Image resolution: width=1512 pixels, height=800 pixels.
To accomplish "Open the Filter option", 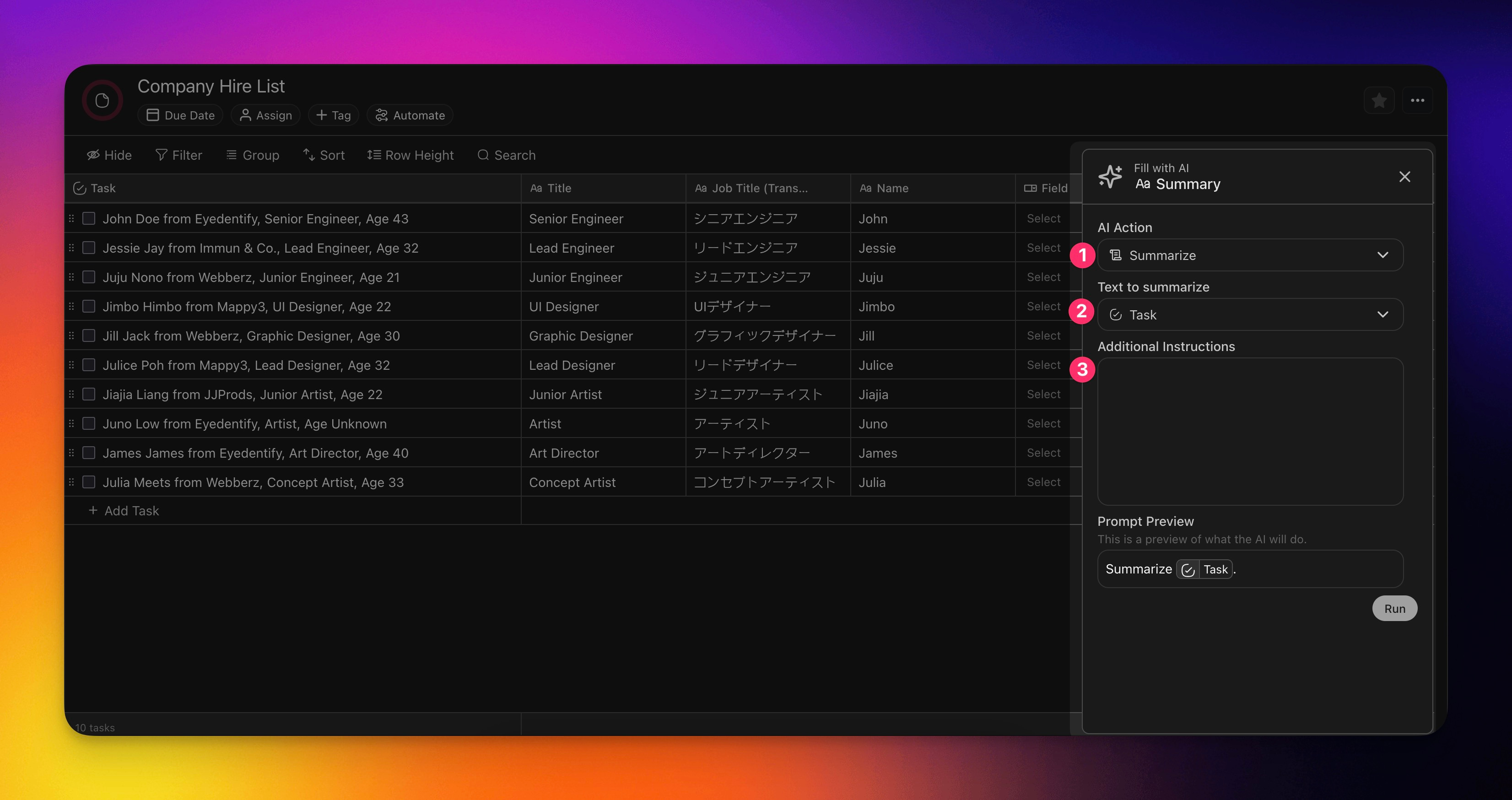I will (x=178, y=155).
